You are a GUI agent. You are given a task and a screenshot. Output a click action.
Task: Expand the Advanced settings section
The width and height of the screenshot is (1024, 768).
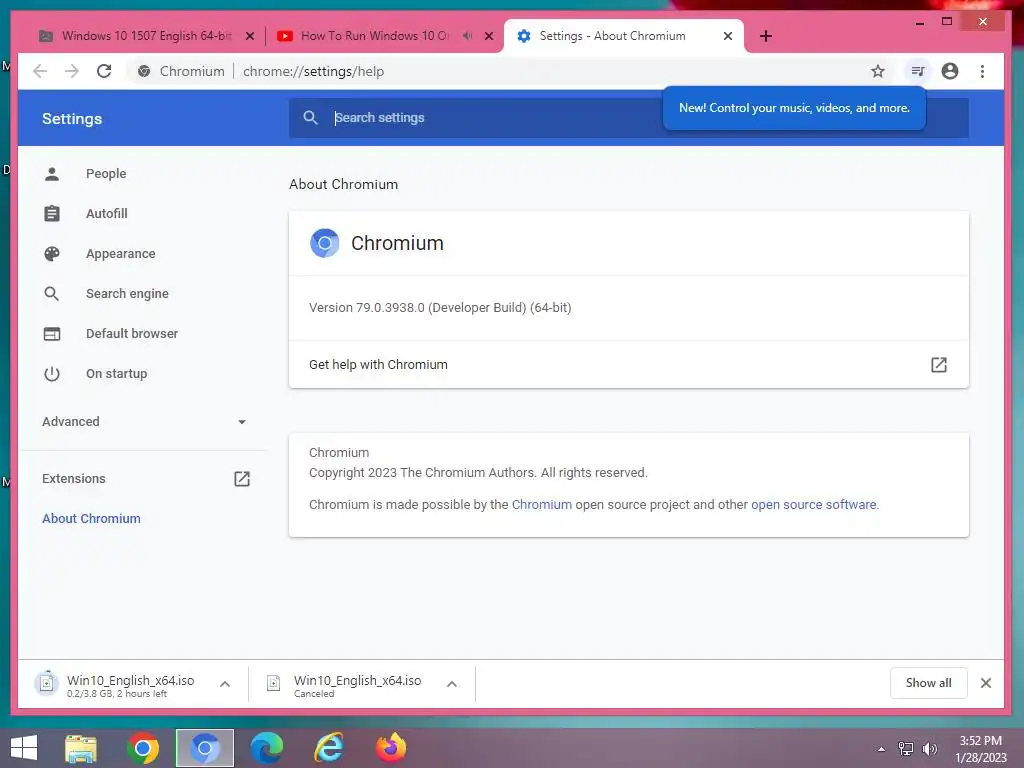pyautogui.click(x=144, y=422)
